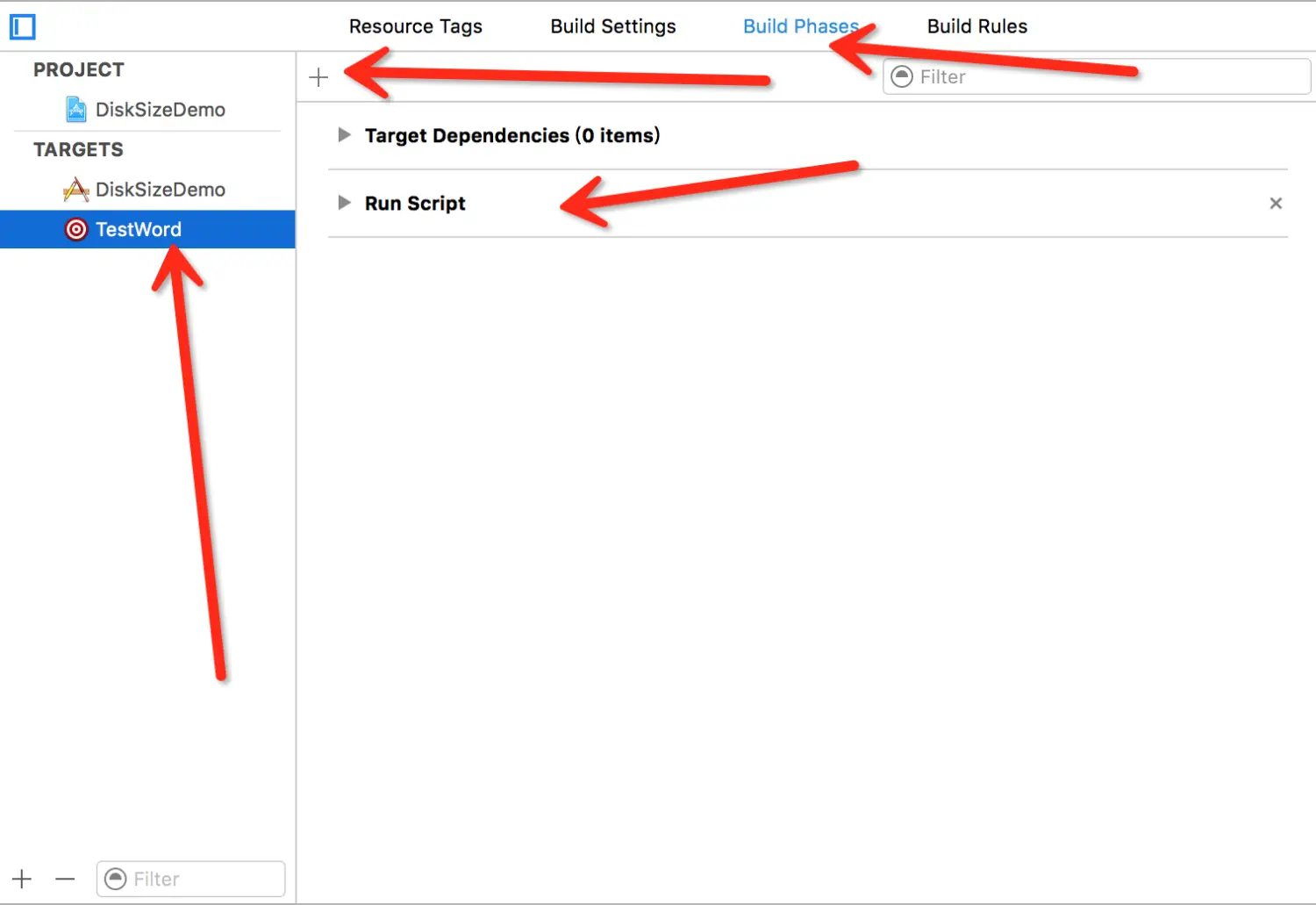1316x905 pixels.
Task: Click the TARGETS section header
Action: (x=79, y=150)
